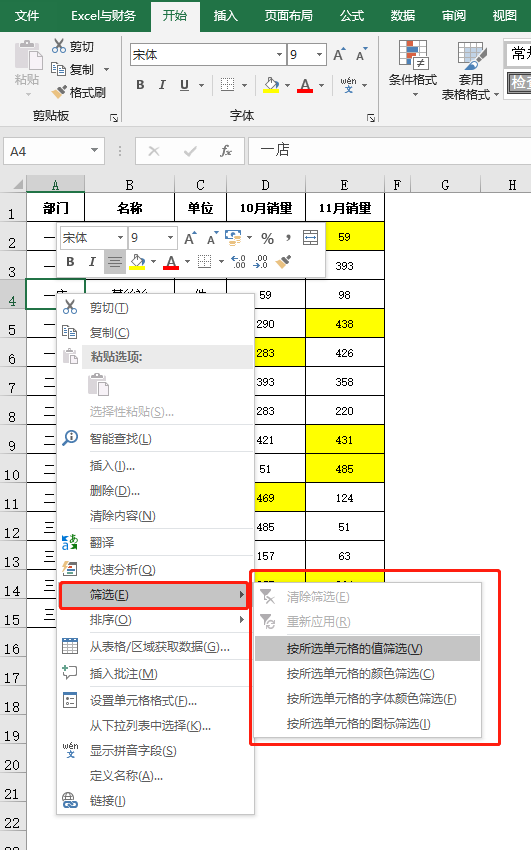The image size is (531, 850).
Task: Switch to the 数据 ribbon tab
Action: click(403, 16)
